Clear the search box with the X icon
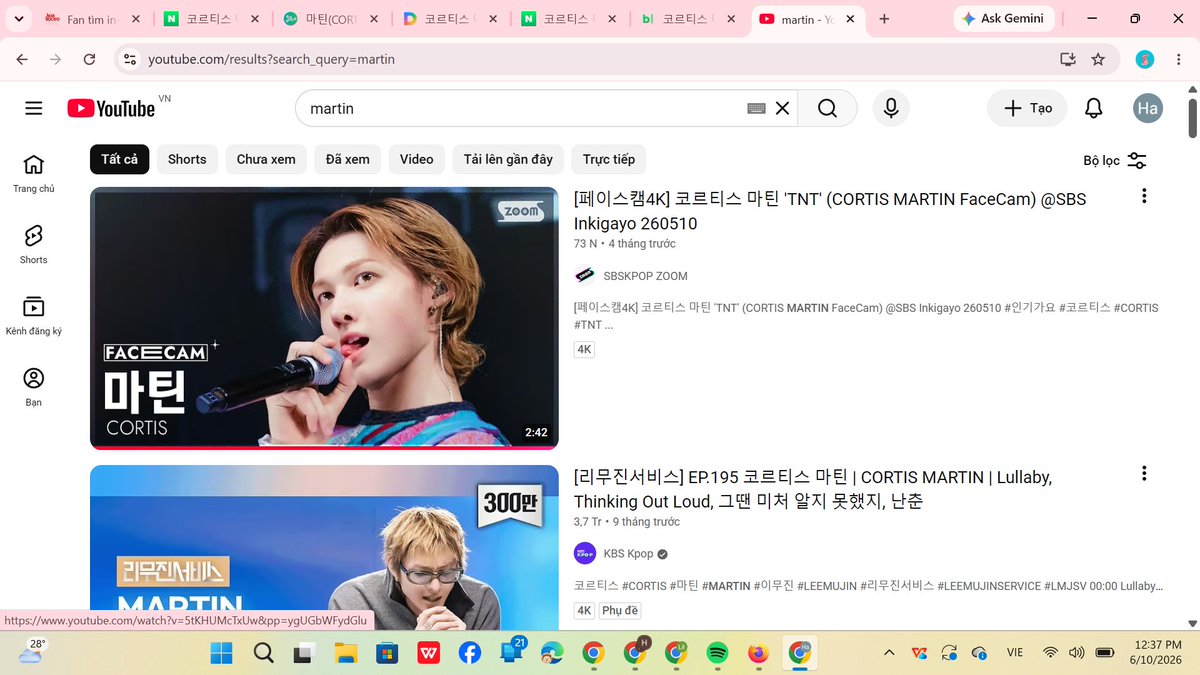The height and width of the screenshot is (675, 1200). [782, 108]
